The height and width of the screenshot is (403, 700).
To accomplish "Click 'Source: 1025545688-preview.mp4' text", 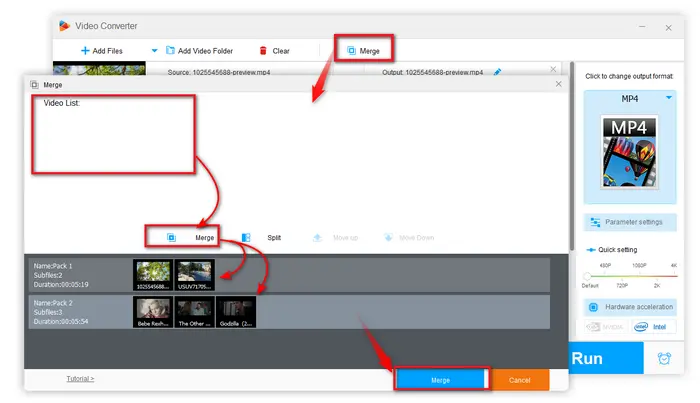I will [x=219, y=72].
